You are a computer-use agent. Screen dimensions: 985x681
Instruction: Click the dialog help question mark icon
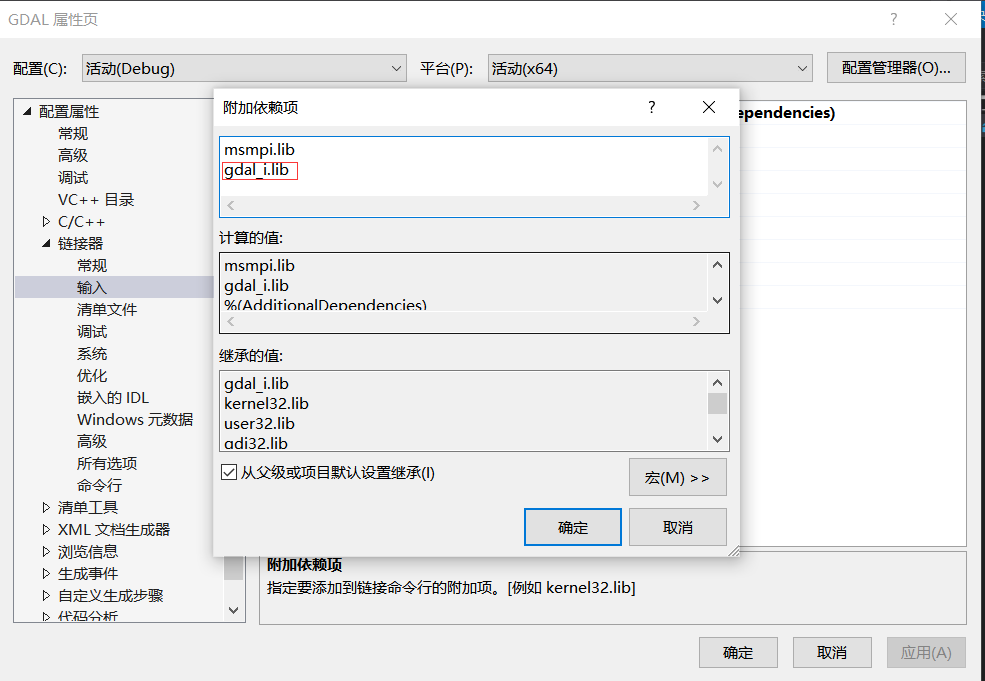(x=651, y=107)
